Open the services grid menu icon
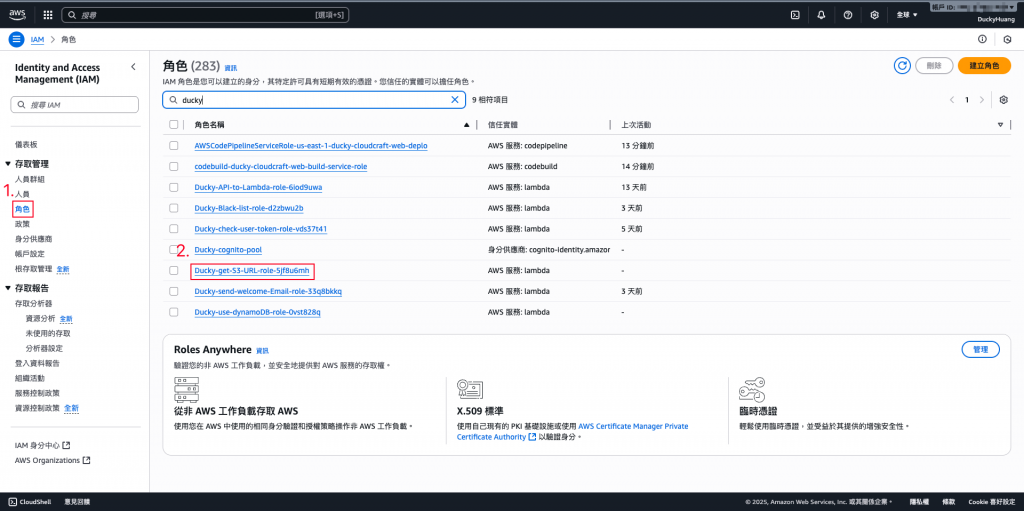1024x511 pixels. [48, 14]
